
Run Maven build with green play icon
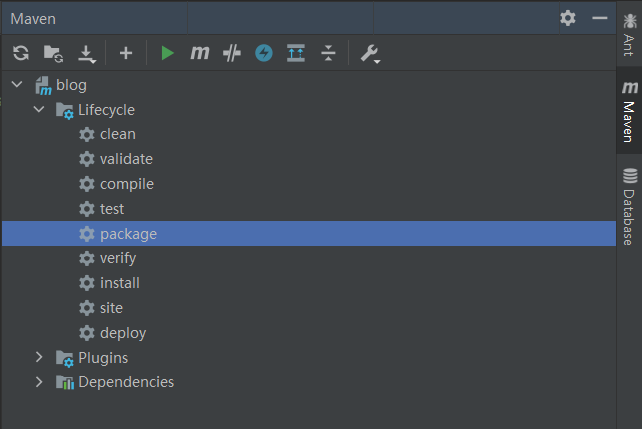tap(167, 53)
